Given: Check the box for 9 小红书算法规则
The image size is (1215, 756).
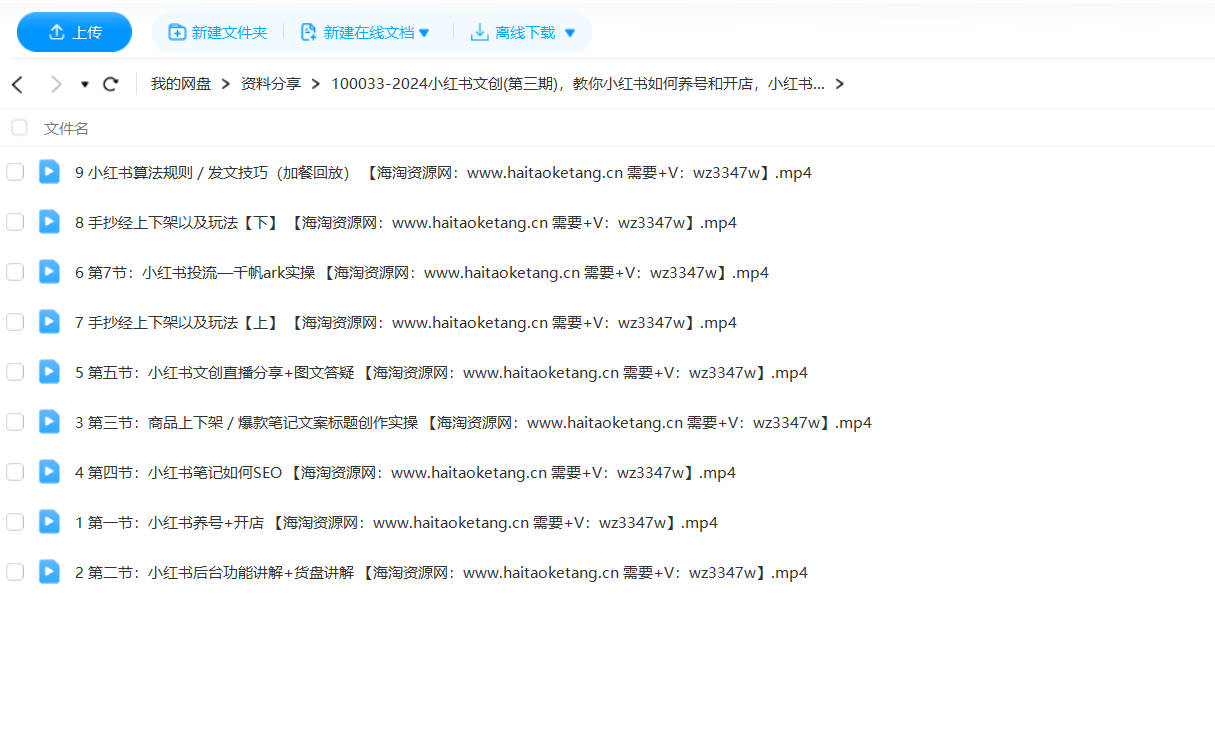Looking at the screenshot, I should (x=15, y=172).
